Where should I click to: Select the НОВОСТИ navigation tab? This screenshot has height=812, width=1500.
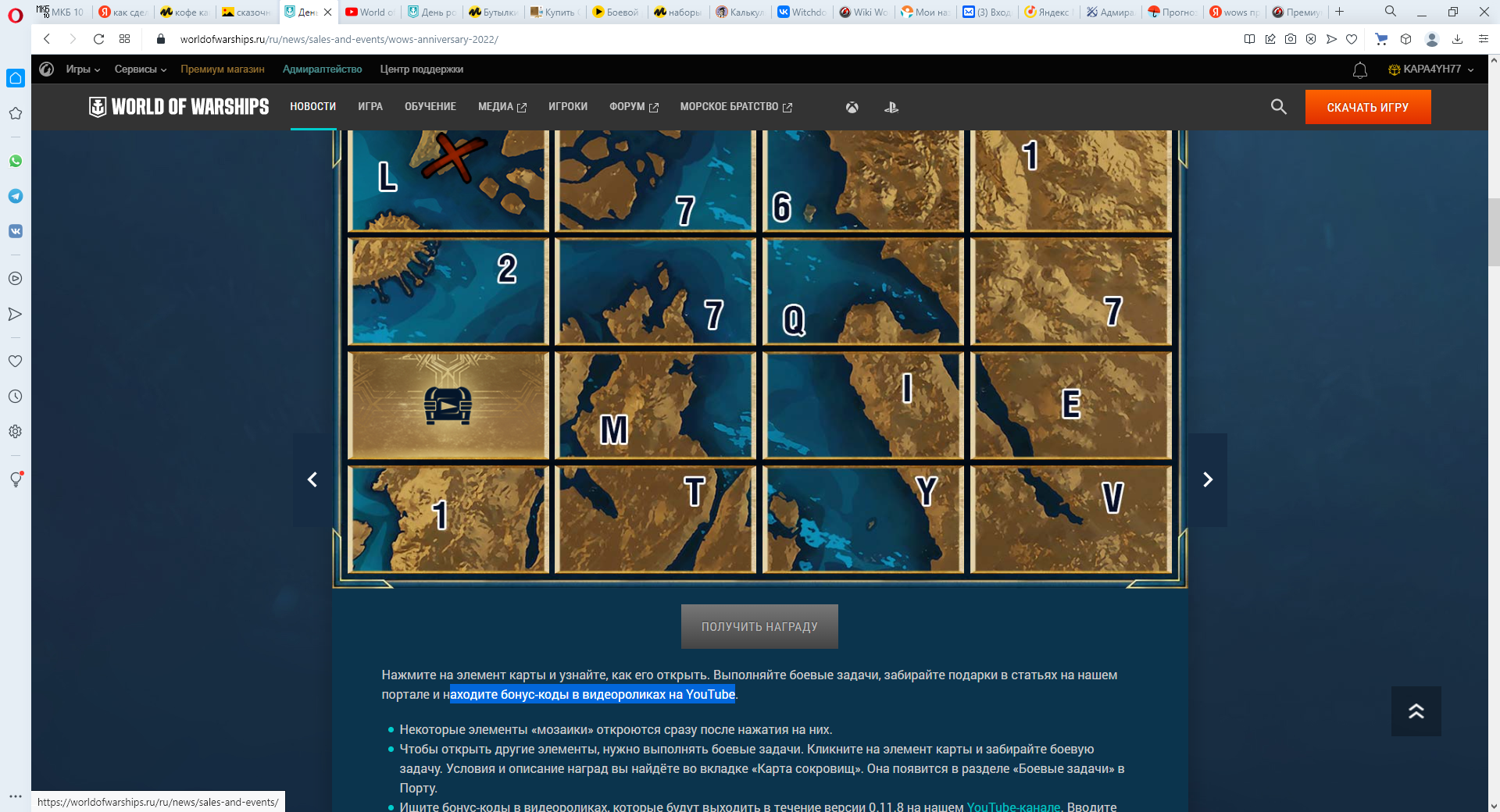point(313,107)
